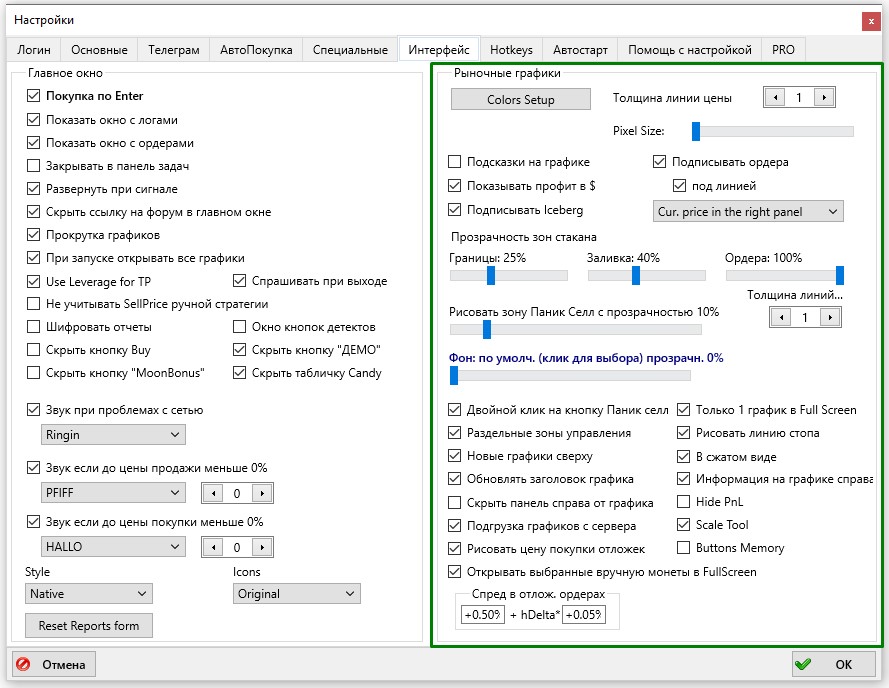This screenshot has width=889, height=688.
Task: Click the Pixel Size slider
Action: 773,131
